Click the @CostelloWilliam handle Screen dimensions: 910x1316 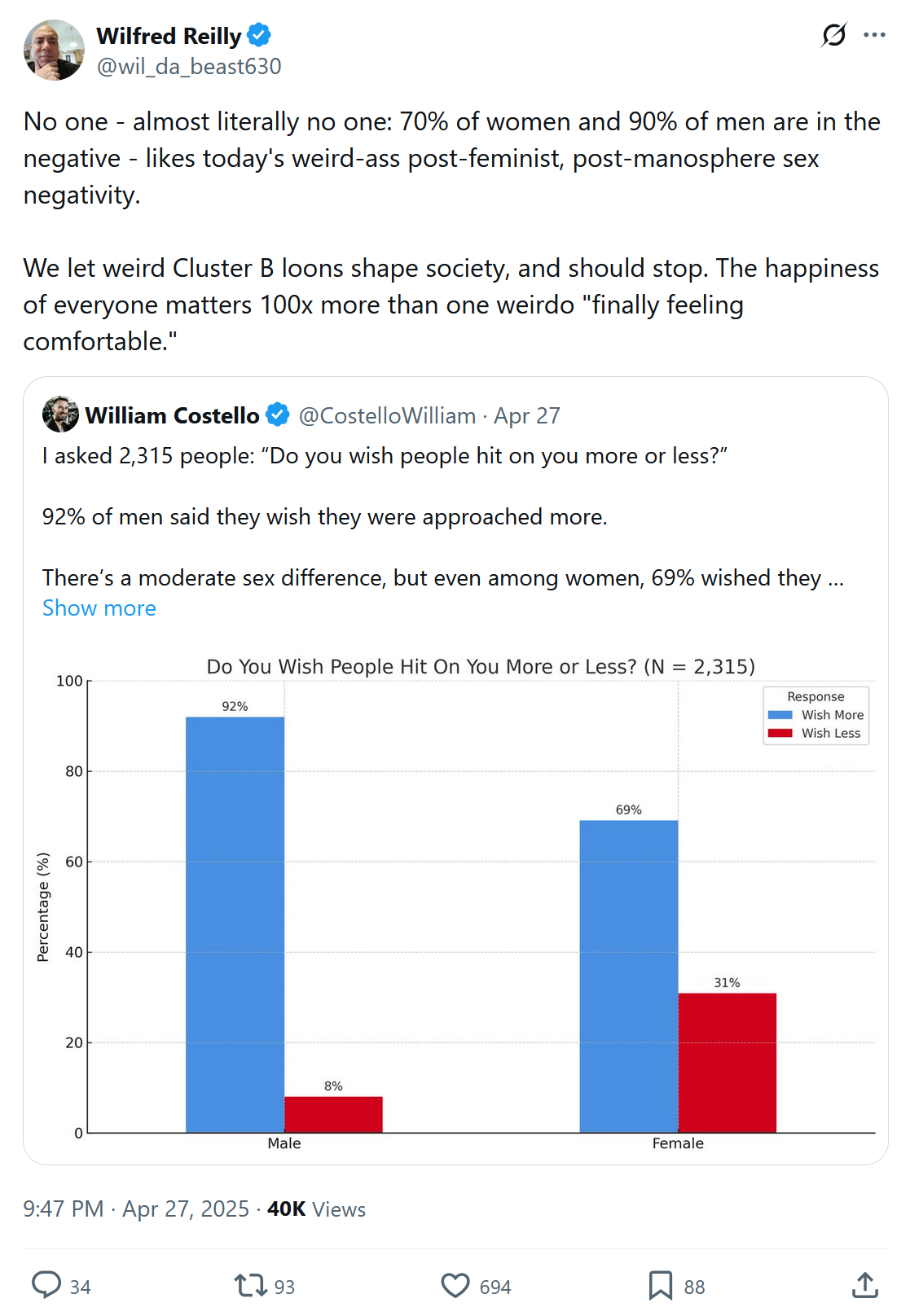pos(387,416)
